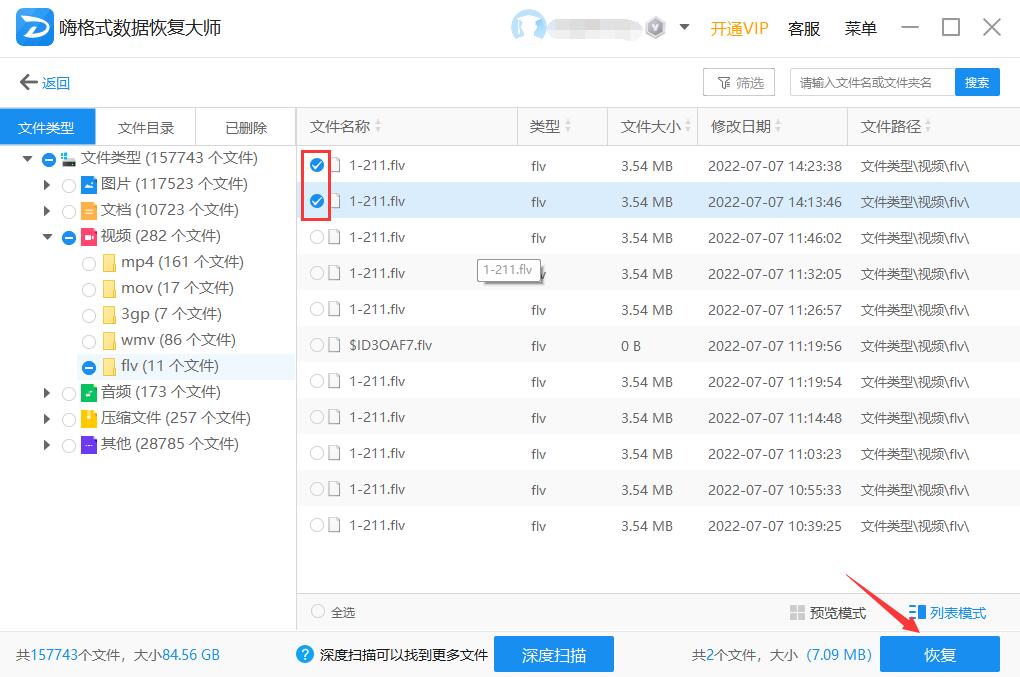Click the shield badge beside the avatar
The image size is (1020, 677).
click(x=656, y=27)
